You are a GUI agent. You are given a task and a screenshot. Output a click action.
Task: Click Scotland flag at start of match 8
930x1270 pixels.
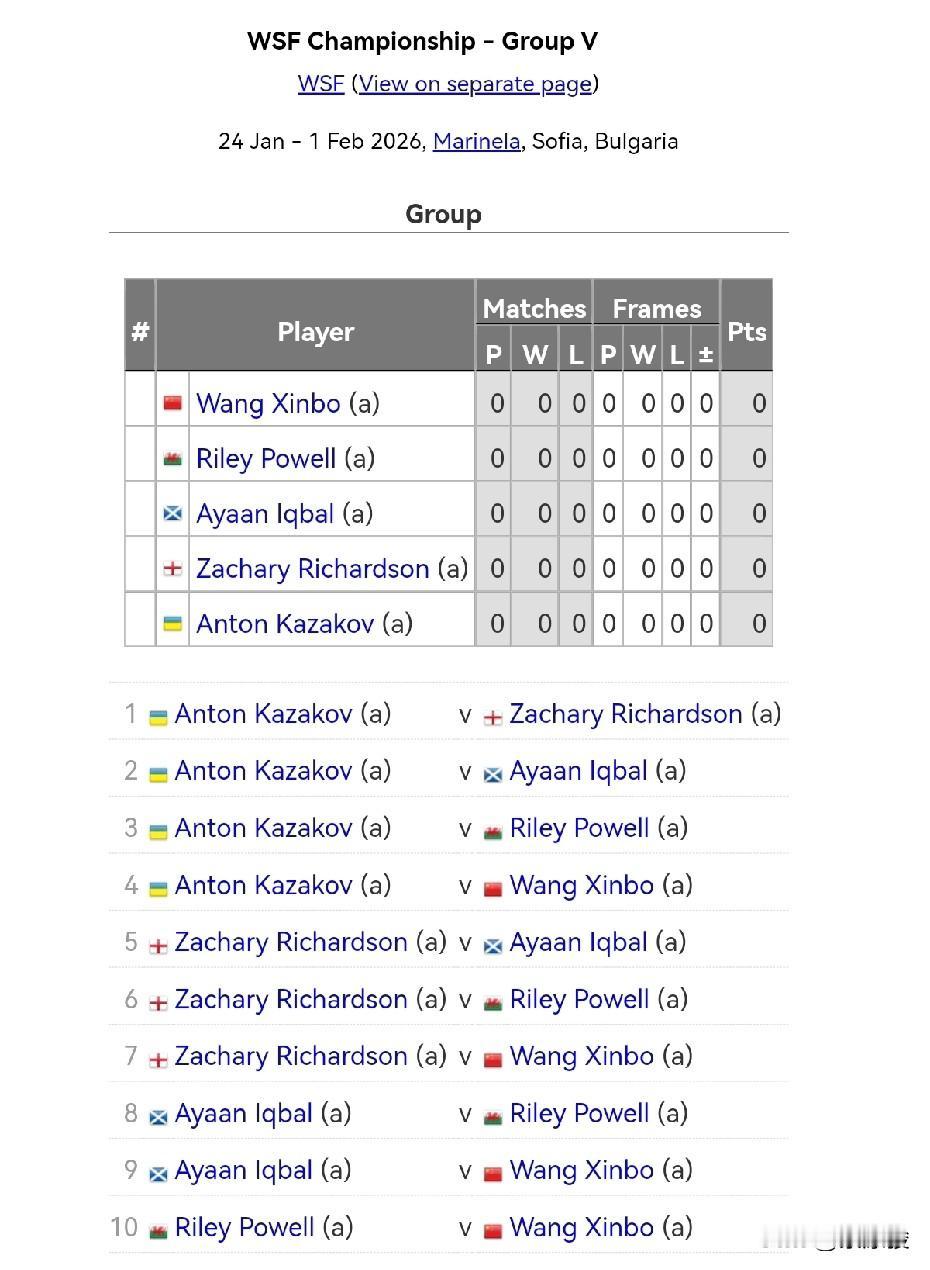pos(158,1116)
